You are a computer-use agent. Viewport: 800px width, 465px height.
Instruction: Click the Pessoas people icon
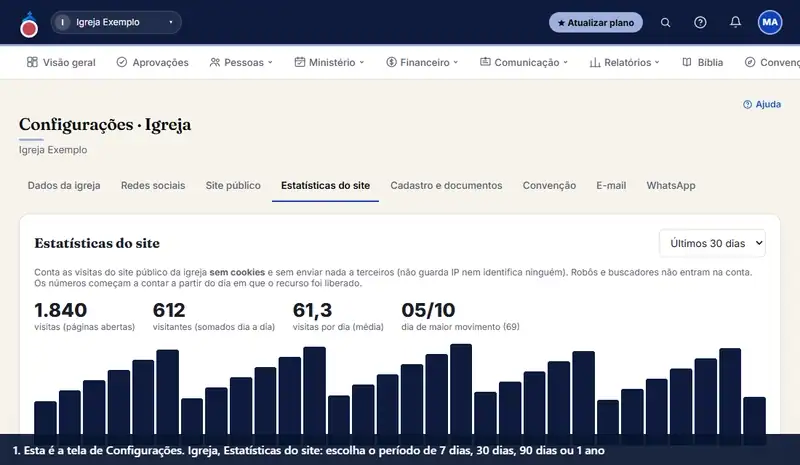pos(215,62)
